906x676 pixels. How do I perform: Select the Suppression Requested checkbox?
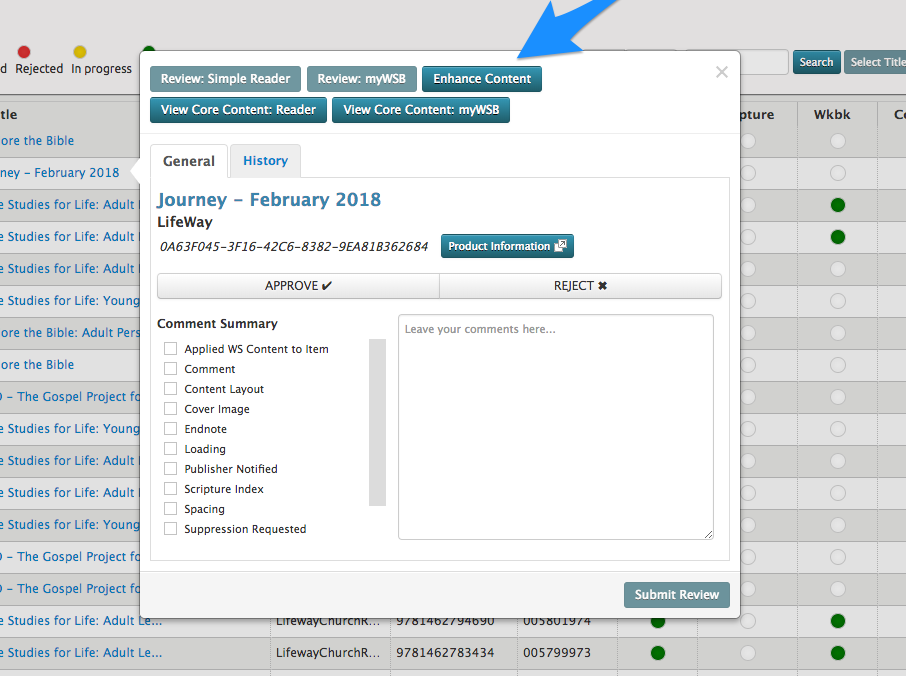[x=171, y=529]
